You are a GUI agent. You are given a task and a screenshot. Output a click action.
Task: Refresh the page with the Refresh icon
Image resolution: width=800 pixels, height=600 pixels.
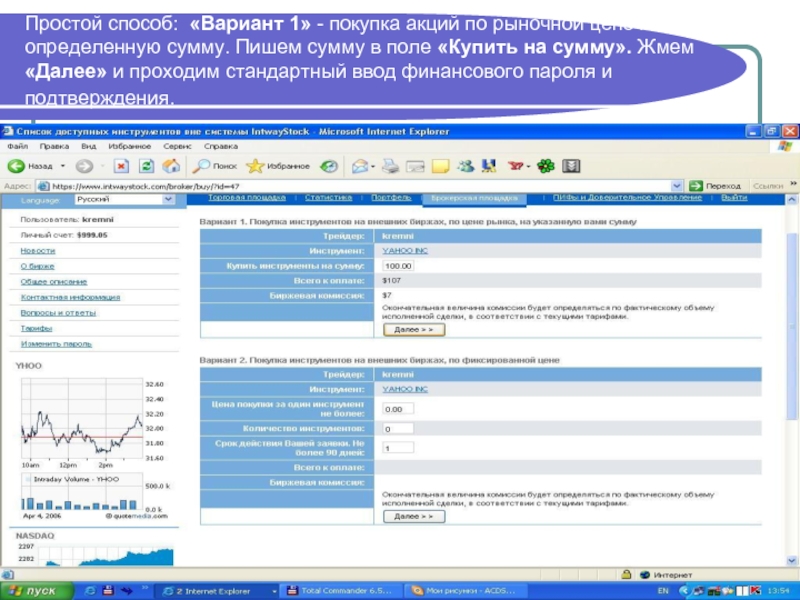[146, 166]
